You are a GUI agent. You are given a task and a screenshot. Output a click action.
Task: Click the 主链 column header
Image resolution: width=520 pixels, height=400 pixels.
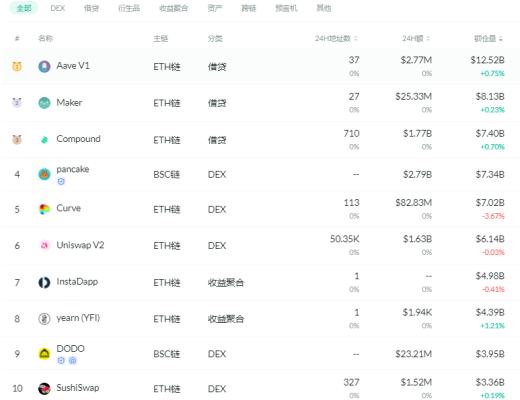pos(160,39)
